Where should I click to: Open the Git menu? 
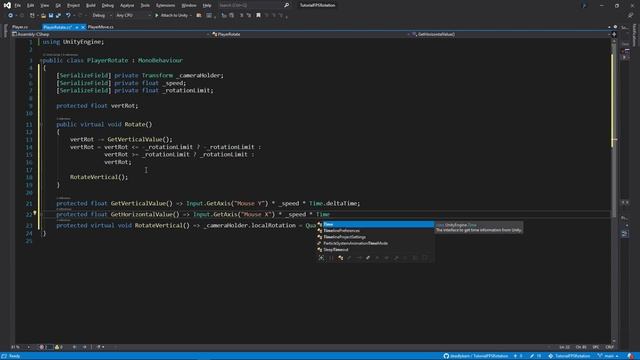[58, 5]
